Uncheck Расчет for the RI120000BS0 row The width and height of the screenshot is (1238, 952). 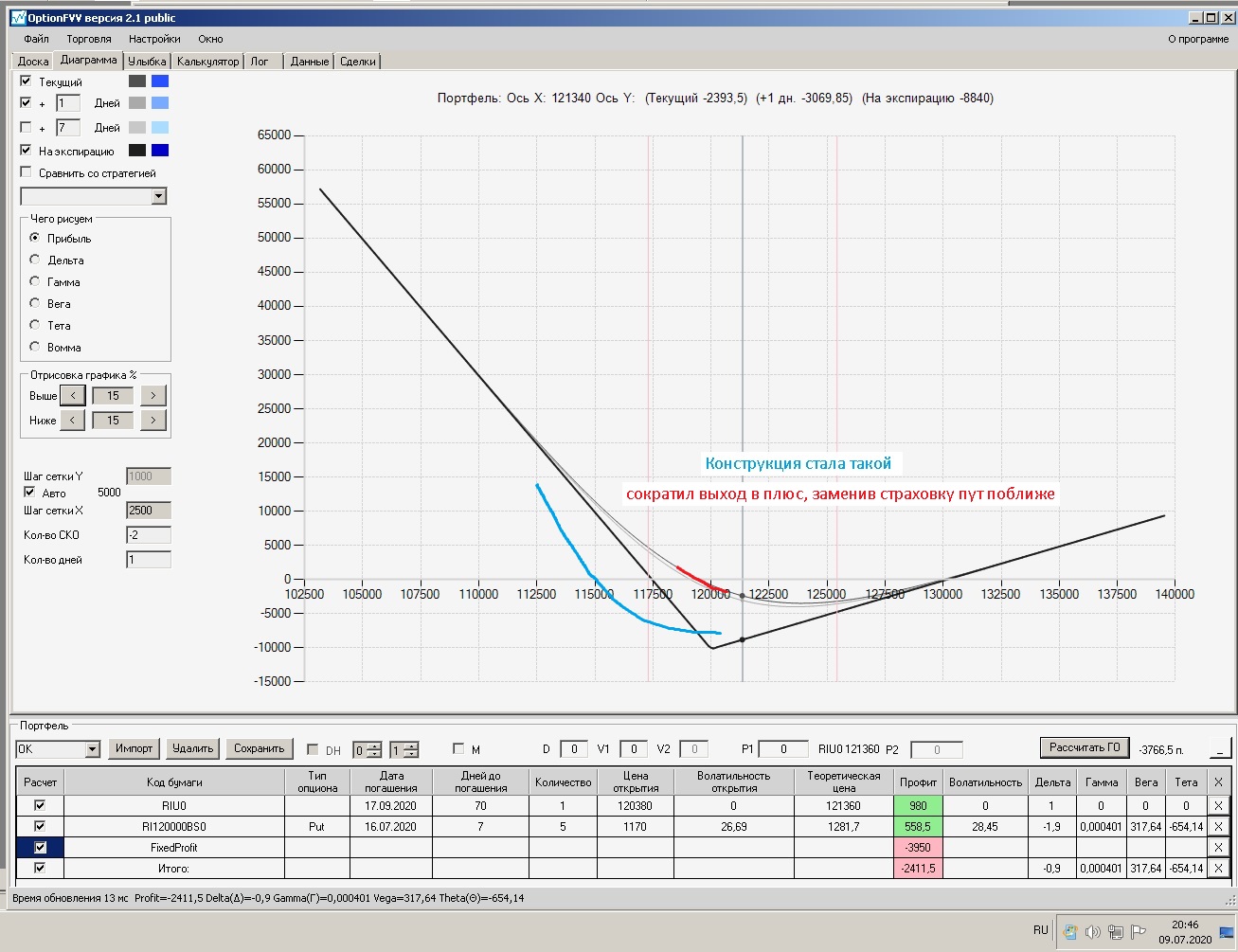pos(40,826)
